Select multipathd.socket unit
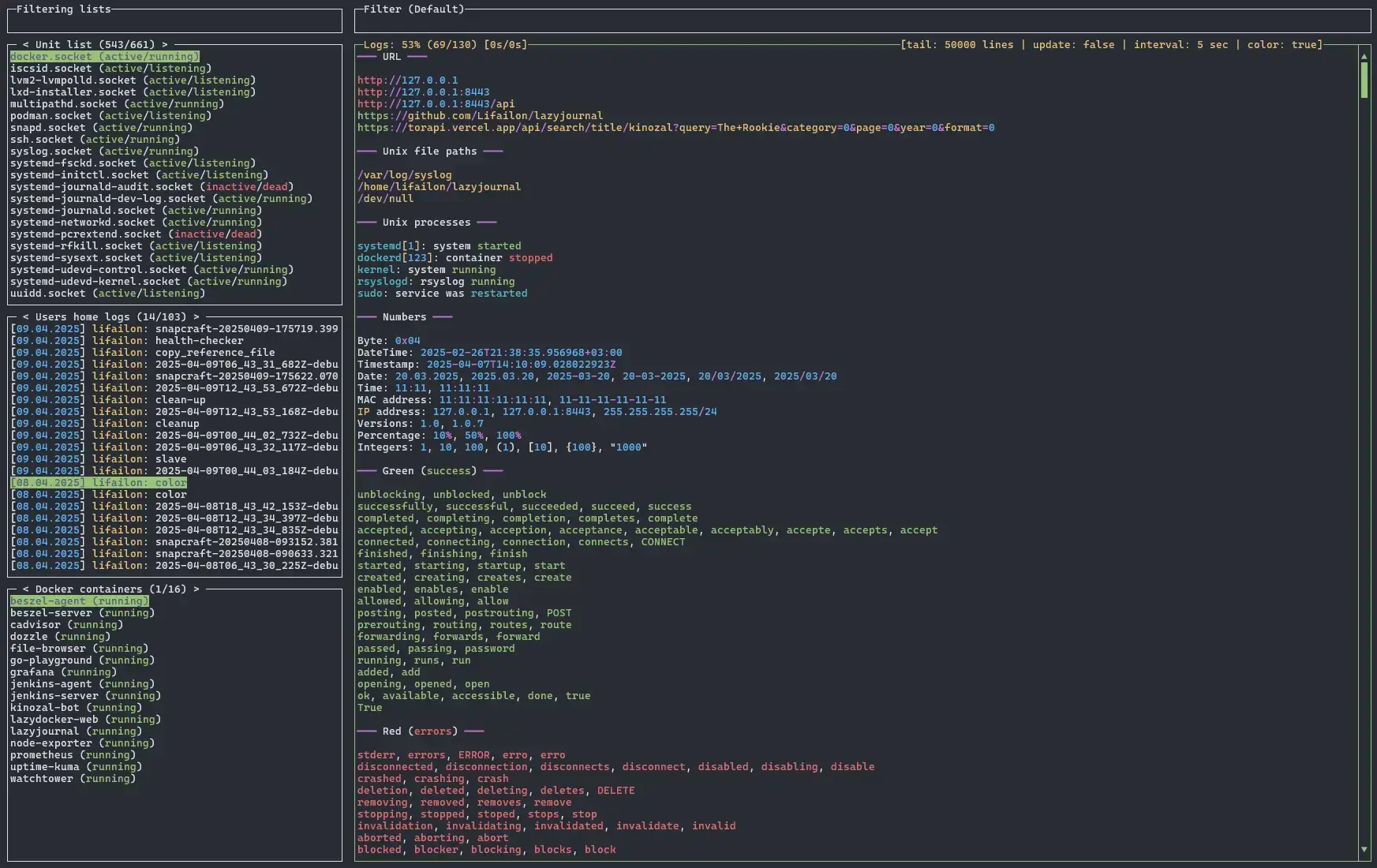The width and height of the screenshot is (1377, 868). tap(118, 104)
